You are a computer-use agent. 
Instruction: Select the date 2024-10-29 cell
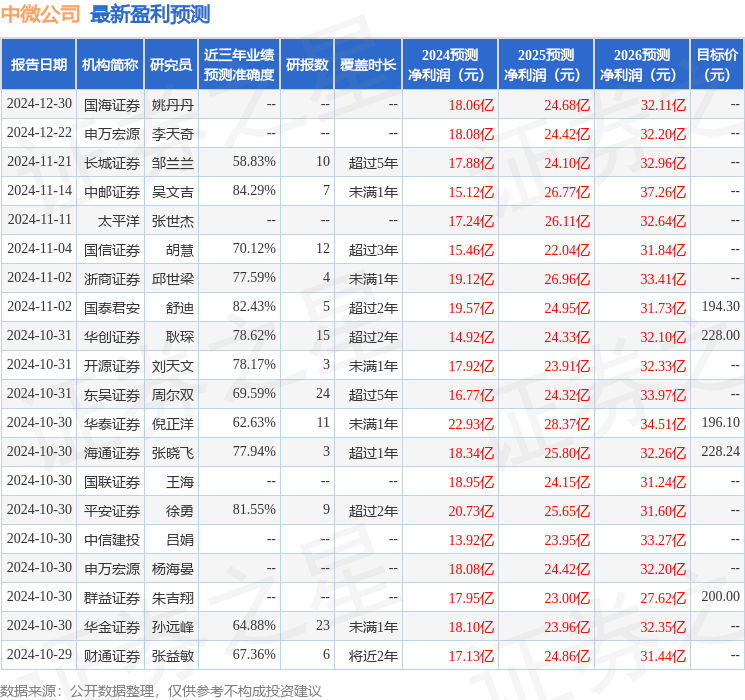point(39,654)
